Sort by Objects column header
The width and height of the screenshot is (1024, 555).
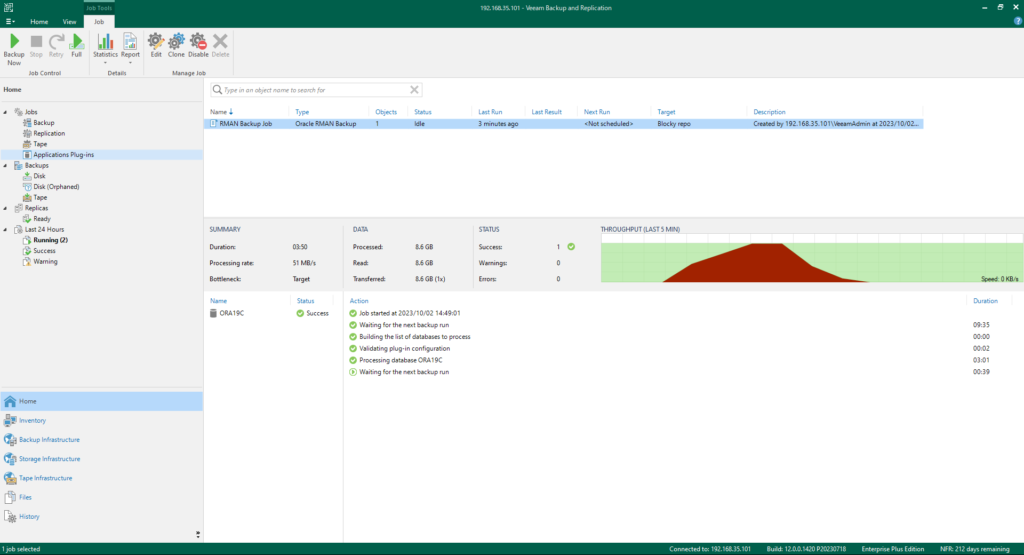click(x=388, y=112)
